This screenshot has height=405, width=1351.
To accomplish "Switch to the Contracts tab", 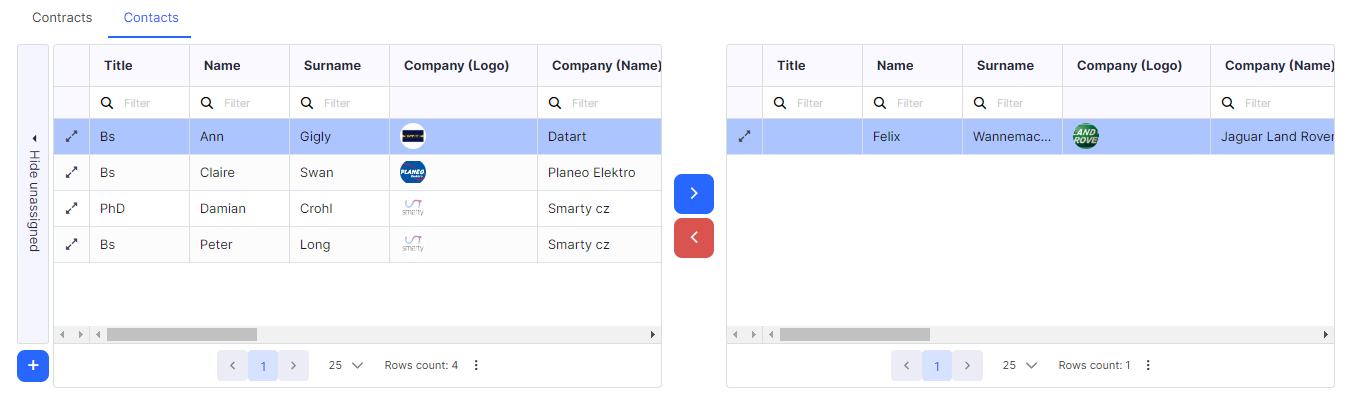I will 62,18.
